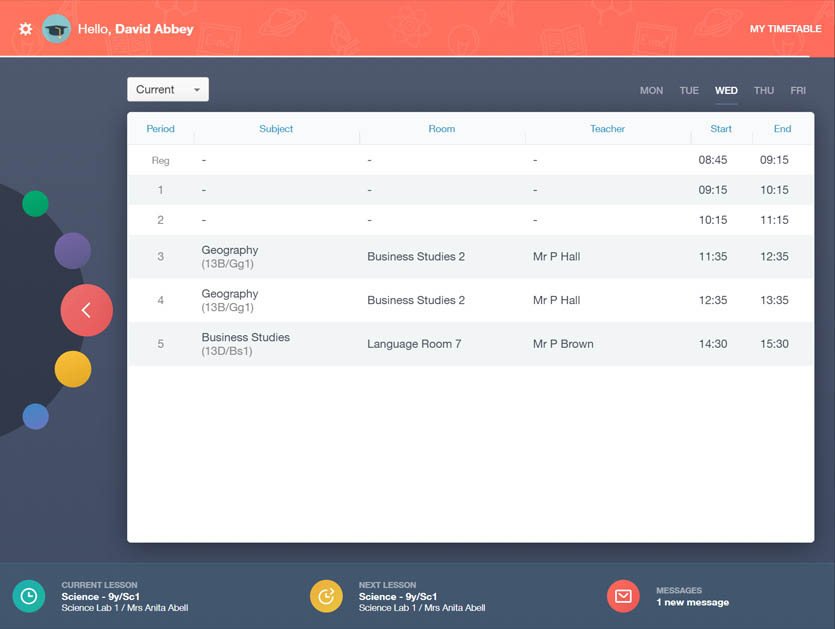Click Geography (13B/Gg1) in period 3
The image size is (835, 629).
[230, 257]
